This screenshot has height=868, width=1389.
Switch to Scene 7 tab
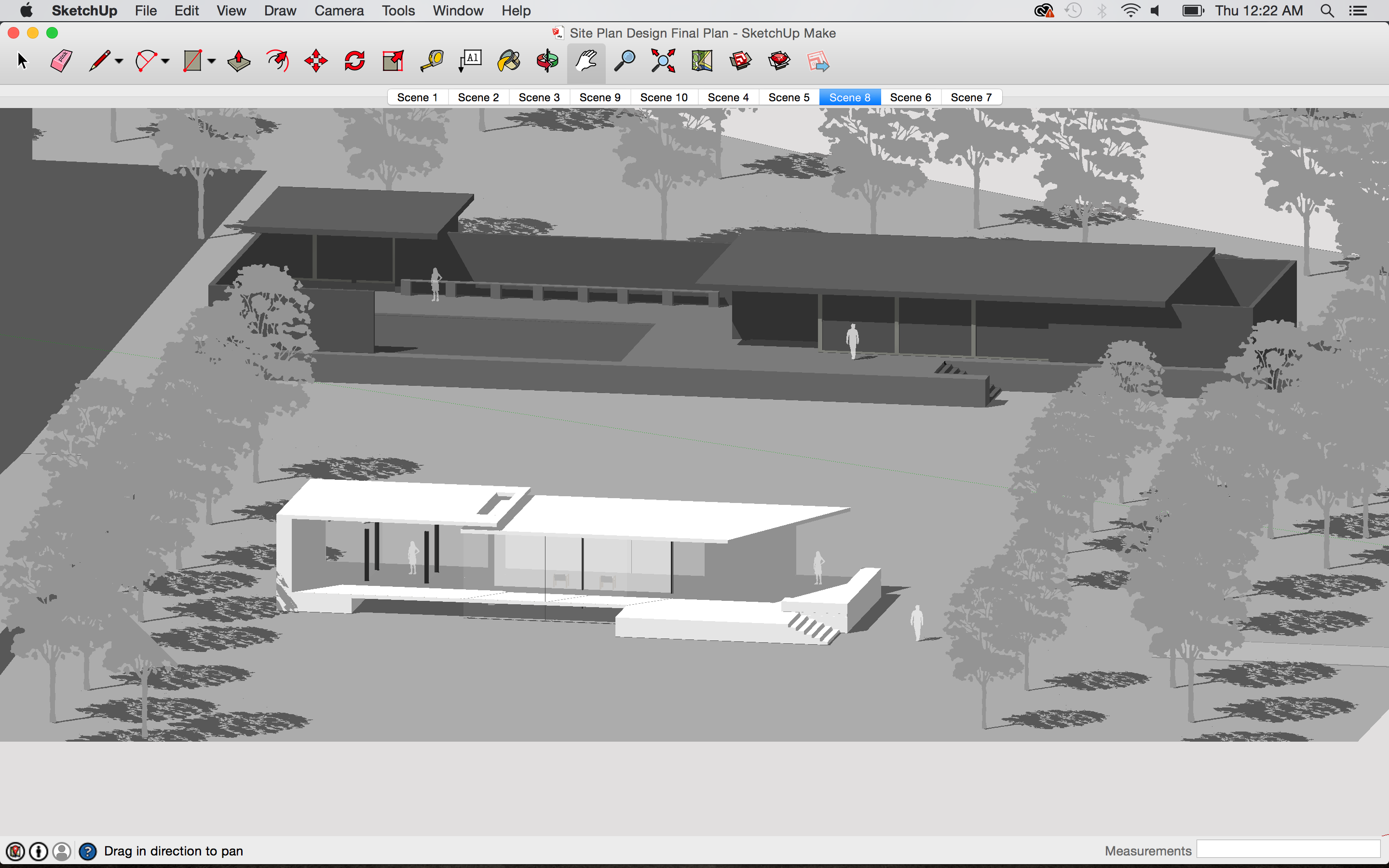tap(971, 97)
